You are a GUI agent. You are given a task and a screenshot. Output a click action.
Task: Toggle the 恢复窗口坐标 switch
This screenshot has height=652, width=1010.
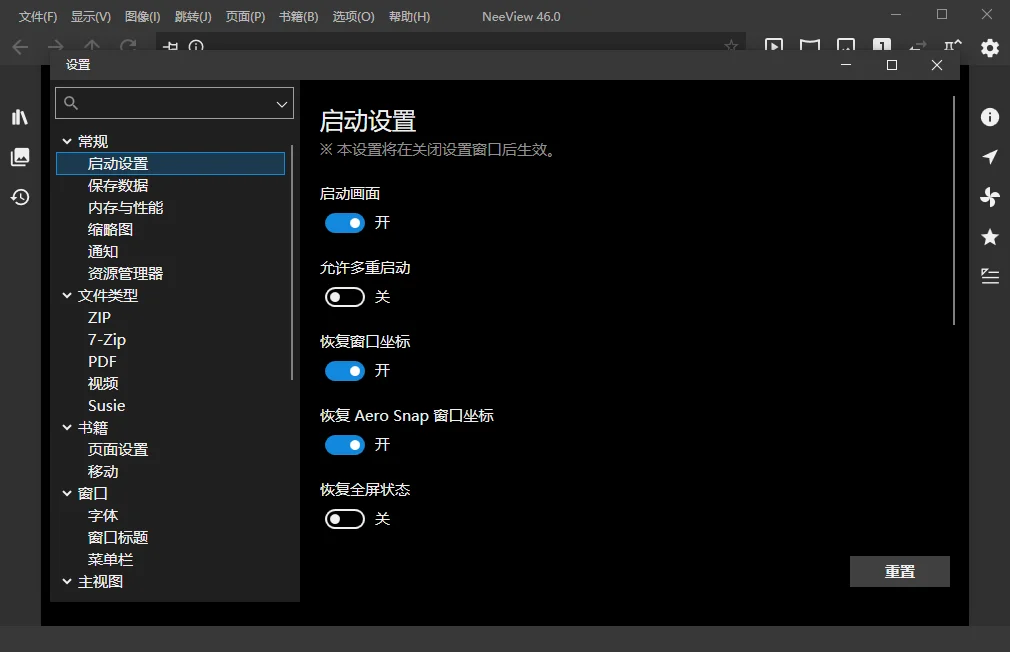click(345, 371)
